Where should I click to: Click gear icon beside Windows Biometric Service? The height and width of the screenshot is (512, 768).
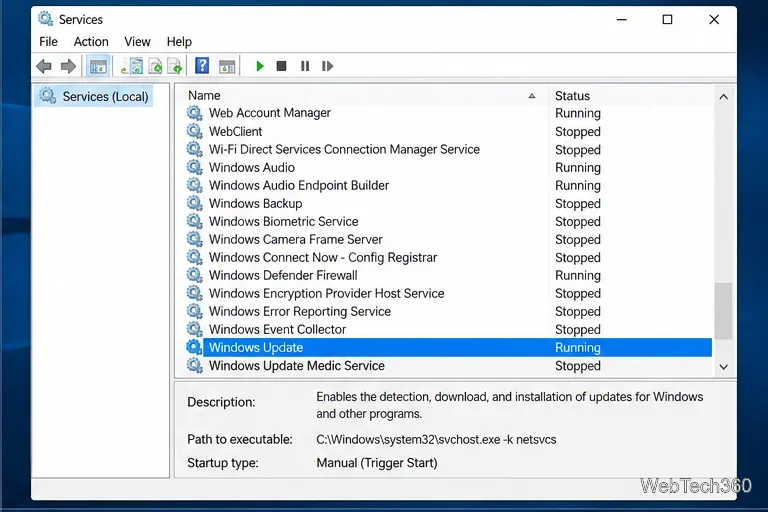coord(194,221)
